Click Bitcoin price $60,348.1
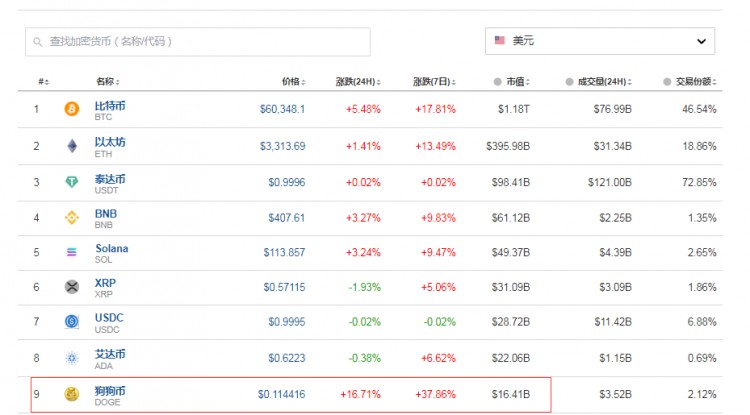The height and width of the screenshot is (415, 750). (282, 109)
